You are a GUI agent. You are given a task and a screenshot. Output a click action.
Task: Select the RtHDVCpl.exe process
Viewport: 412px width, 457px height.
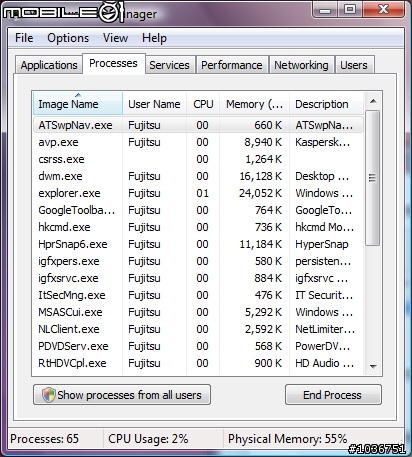point(198,363)
